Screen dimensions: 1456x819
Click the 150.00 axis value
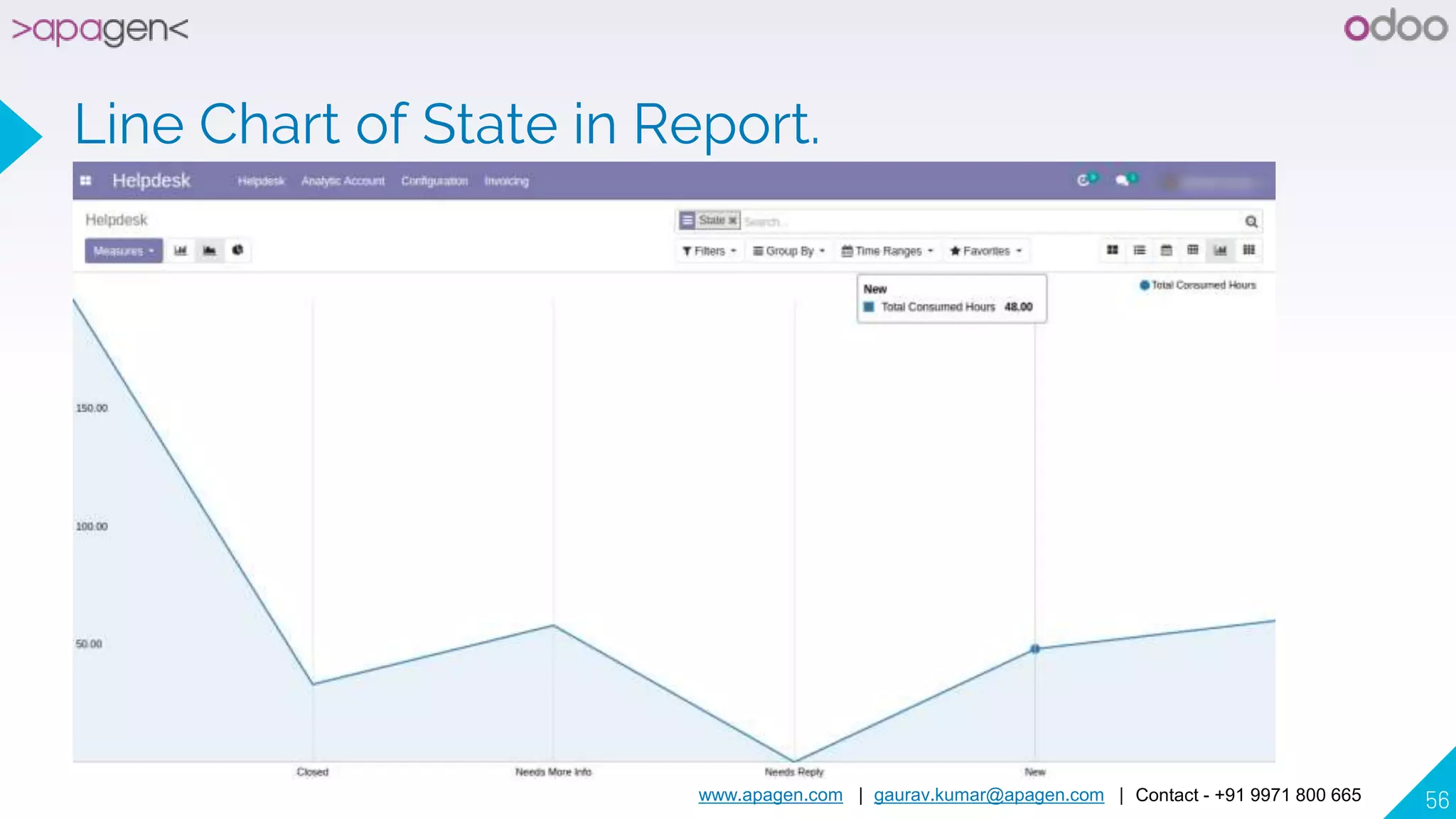pos(92,408)
